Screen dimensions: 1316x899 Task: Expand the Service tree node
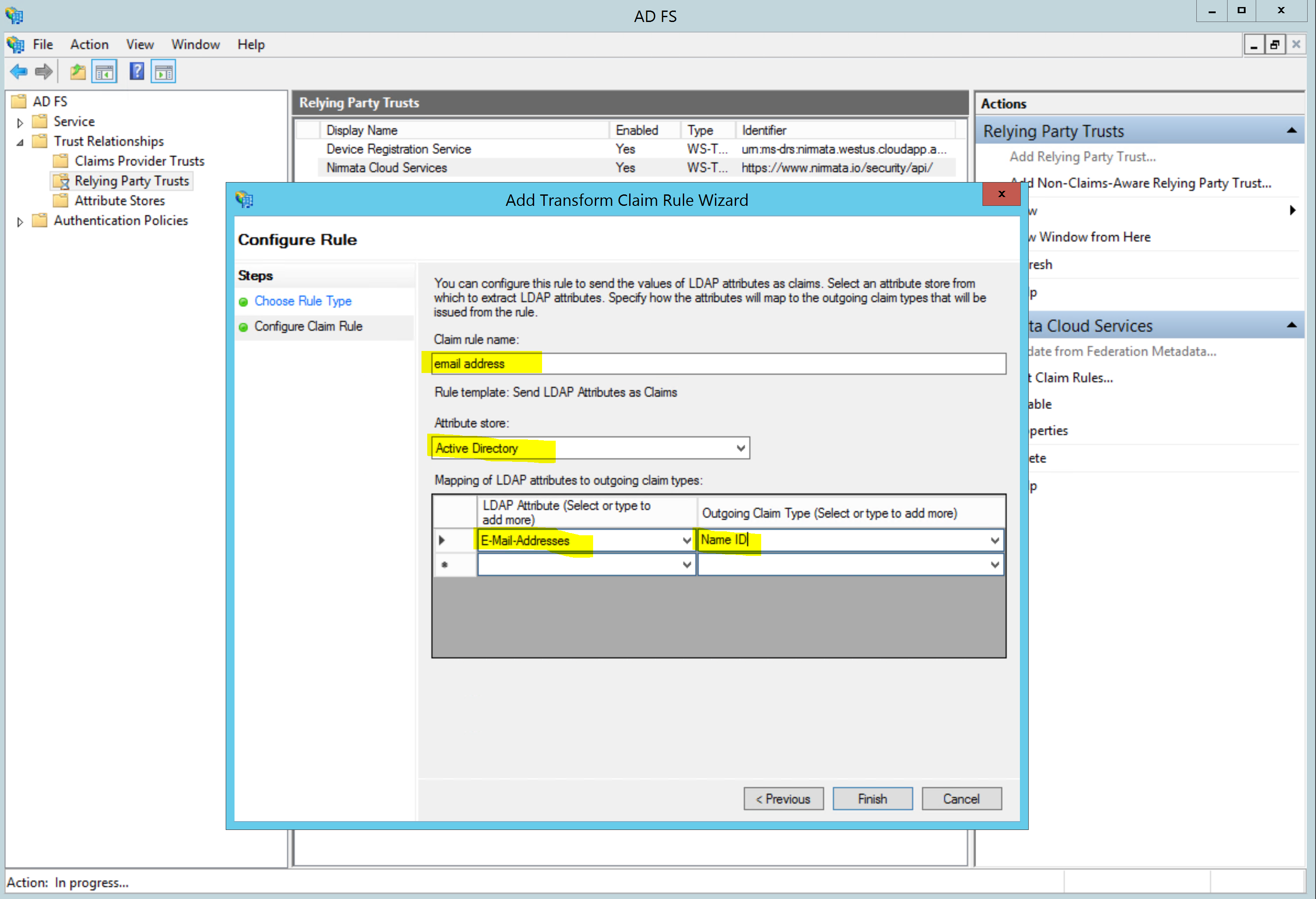pos(20,123)
